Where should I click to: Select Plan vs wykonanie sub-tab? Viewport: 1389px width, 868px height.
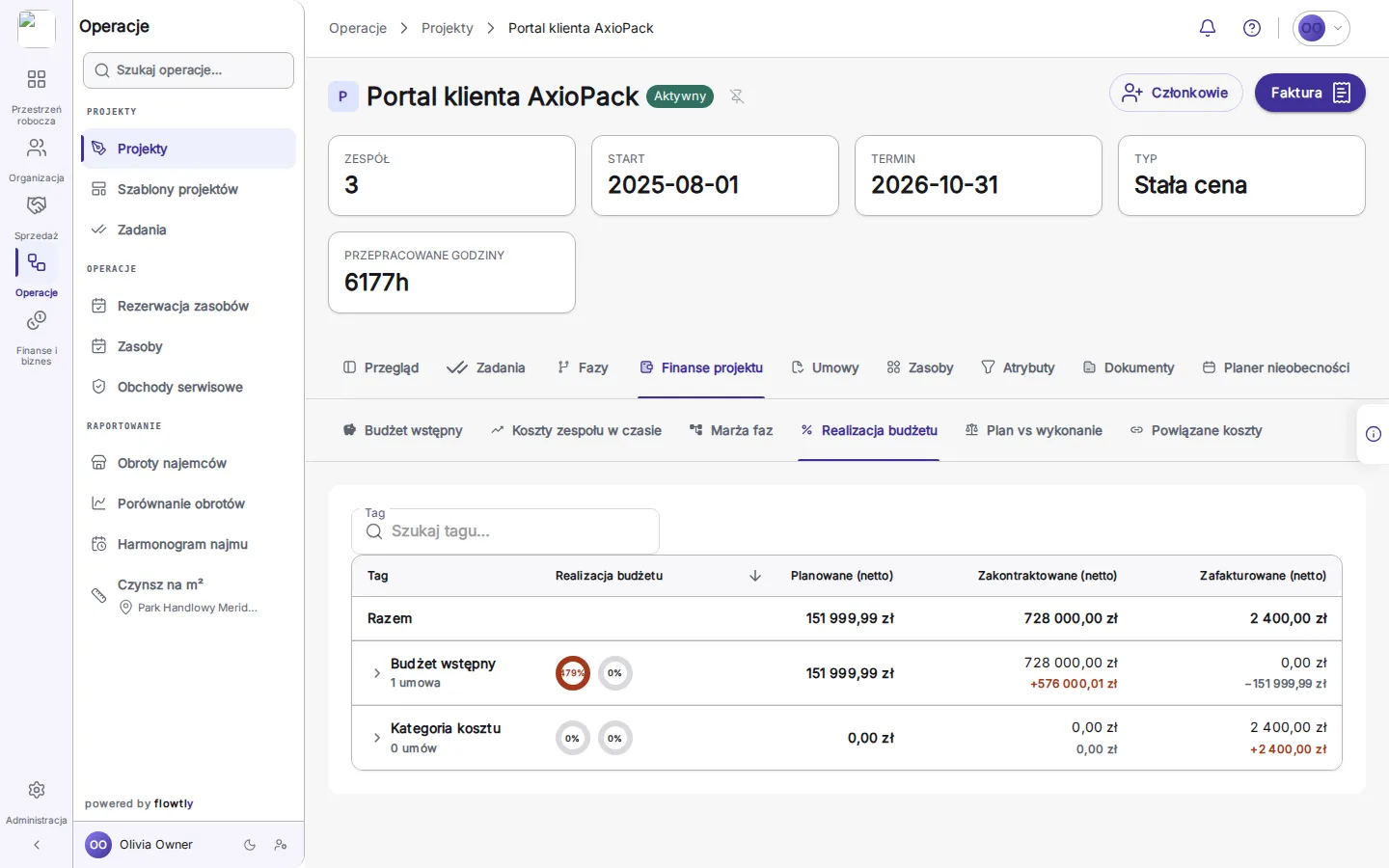1034,430
